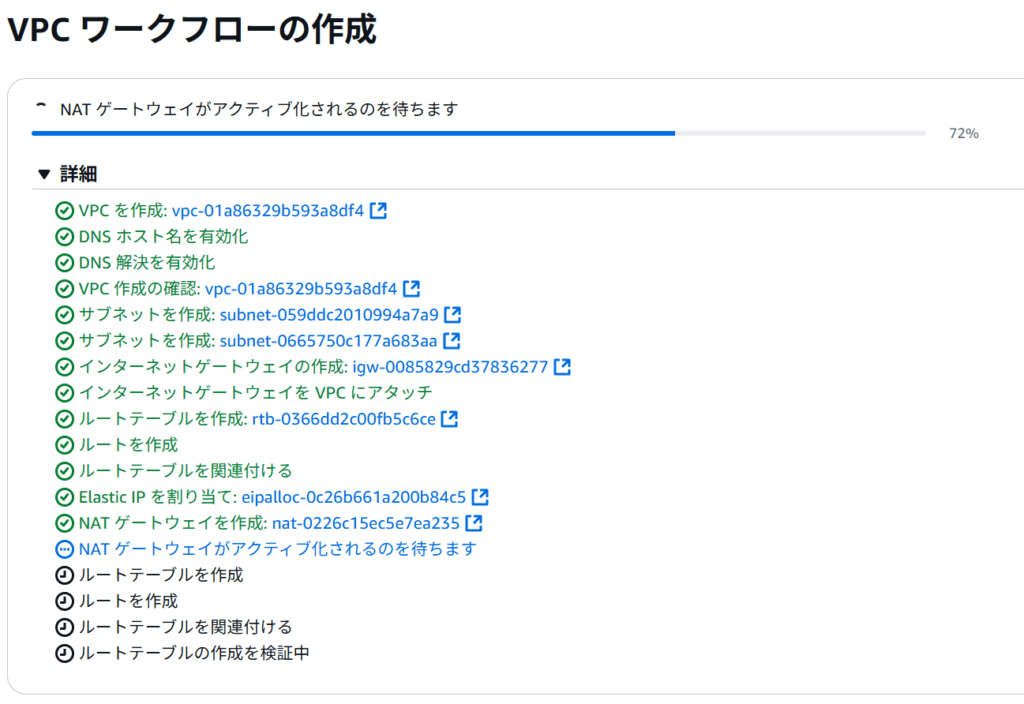Click the vpc-01a86329b593a8df4 link in VPC を作成
This screenshot has height=704, width=1024.
(268, 211)
